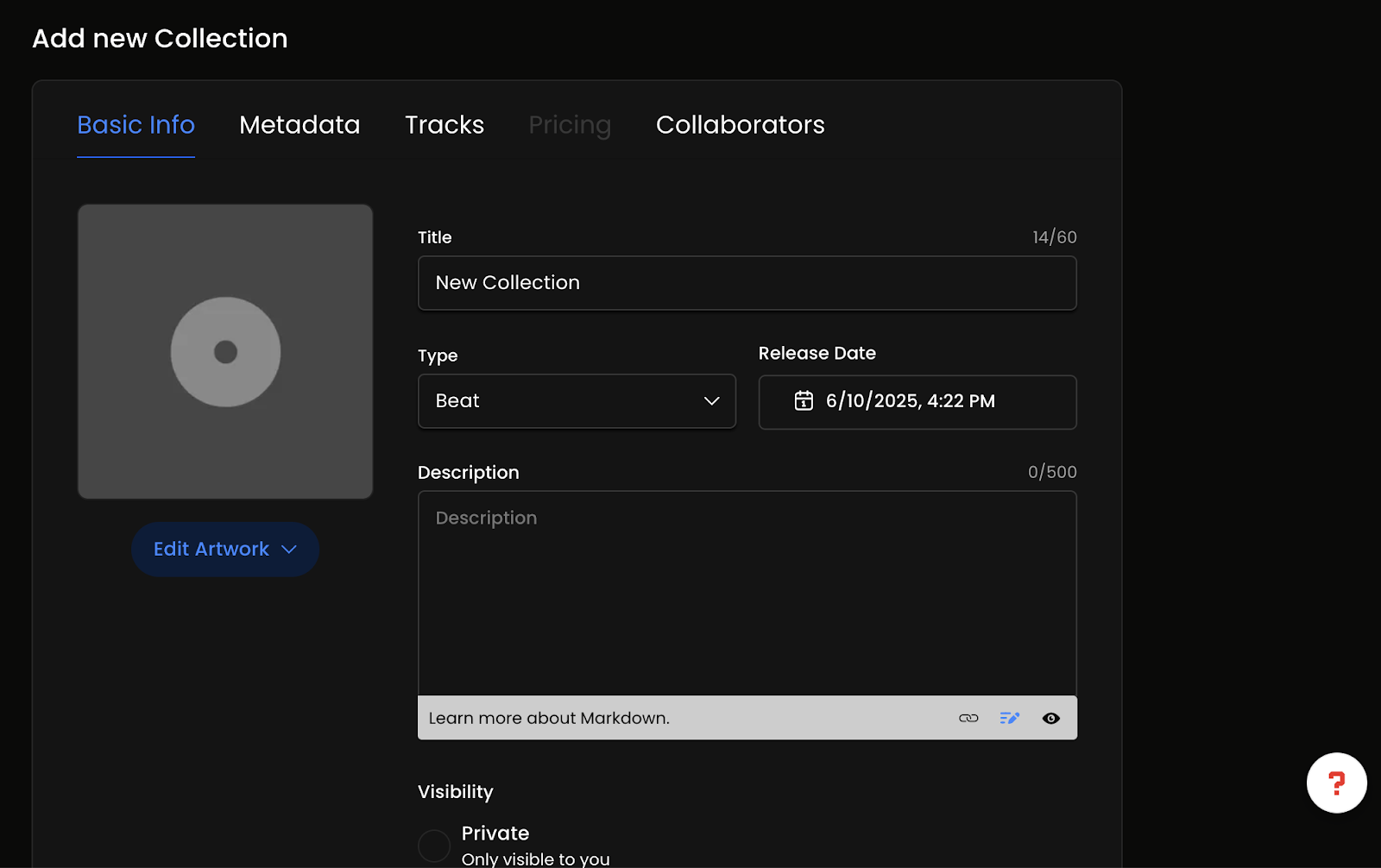Click the link icon in the Markdown toolbar

(968, 718)
